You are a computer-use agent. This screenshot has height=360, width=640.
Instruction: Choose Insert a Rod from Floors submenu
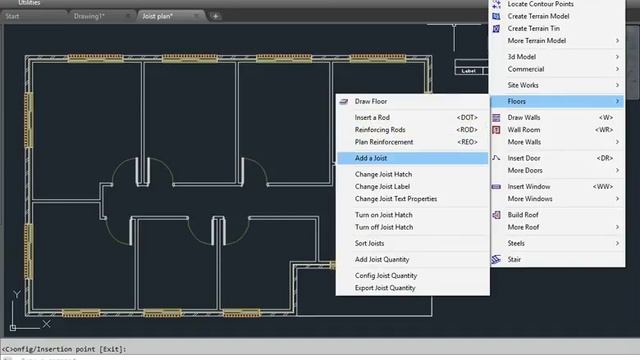(412, 118)
